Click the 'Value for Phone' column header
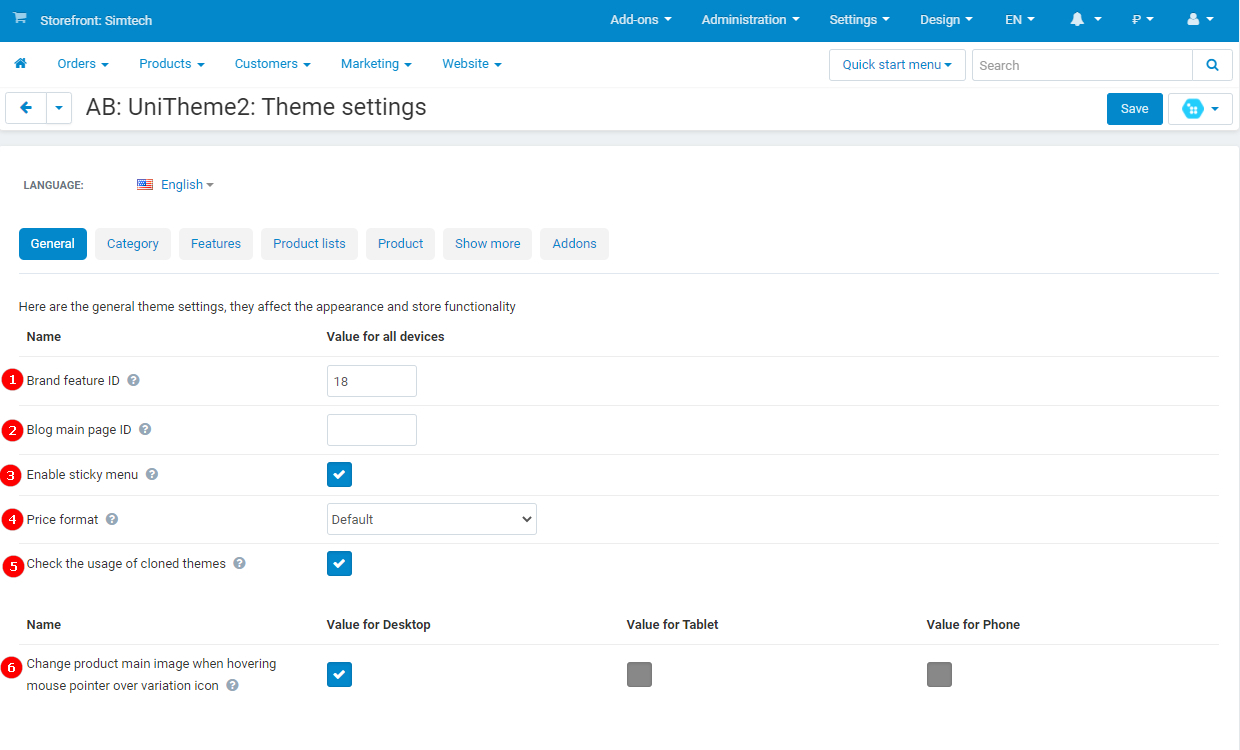Viewport: 1240px width, 750px height. pyautogui.click(x=974, y=625)
